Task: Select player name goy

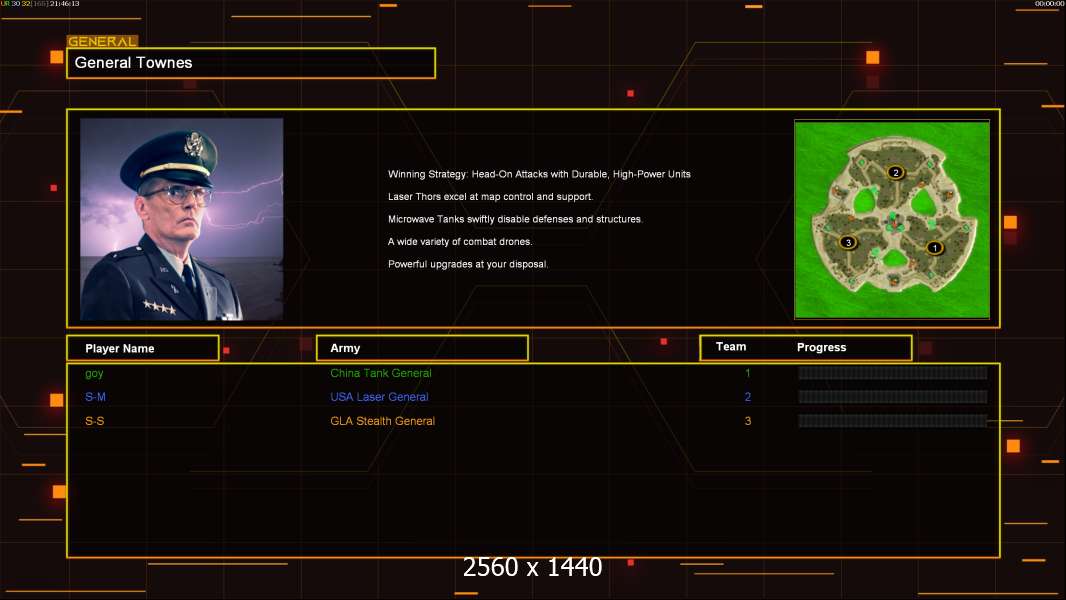Action: coord(94,373)
